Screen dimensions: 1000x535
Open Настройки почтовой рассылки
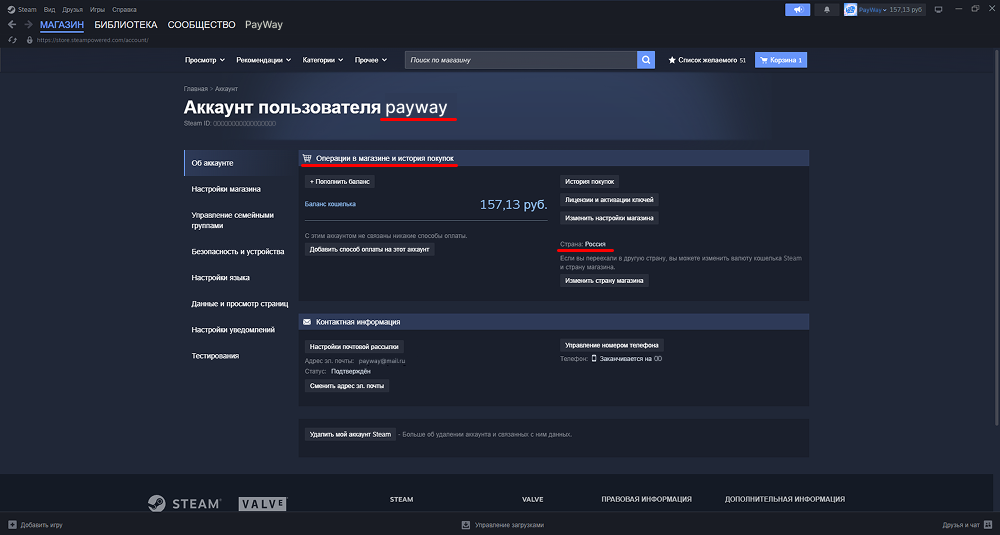click(354, 347)
